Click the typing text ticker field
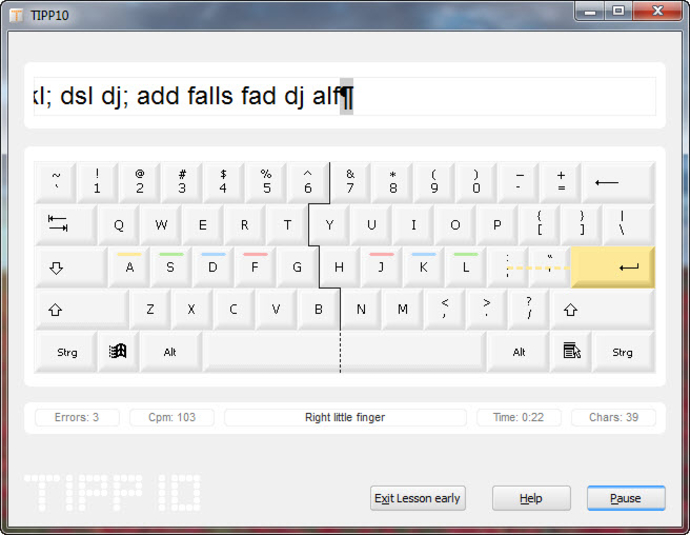The width and height of the screenshot is (690, 535). [344, 96]
